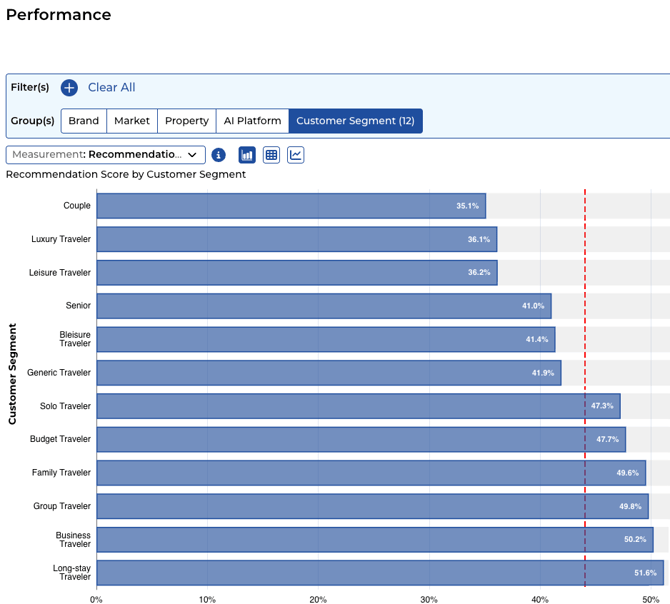The image size is (670, 604).
Task: Click the vertical 'Customer Segment' axis title
Action: pyautogui.click(x=12, y=374)
